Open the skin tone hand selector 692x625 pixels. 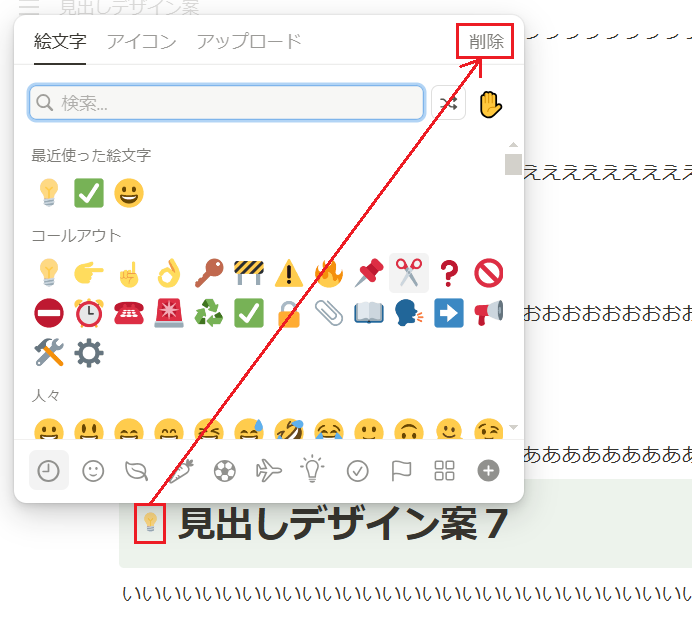490,105
